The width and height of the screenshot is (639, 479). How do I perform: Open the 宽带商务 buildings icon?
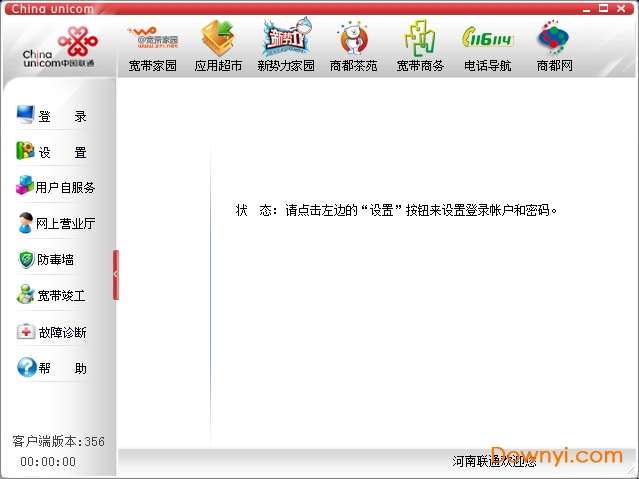tap(420, 38)
